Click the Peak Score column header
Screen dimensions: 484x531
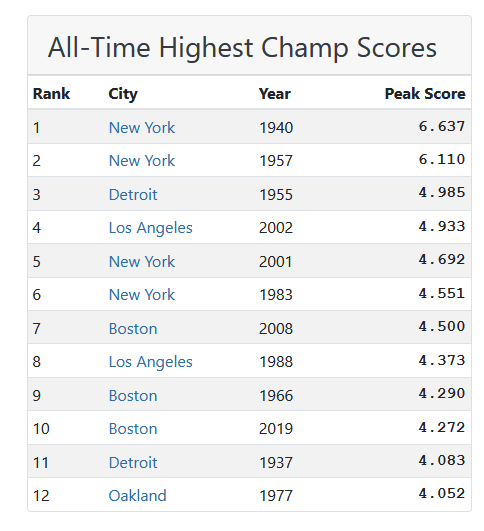(425, 93)
